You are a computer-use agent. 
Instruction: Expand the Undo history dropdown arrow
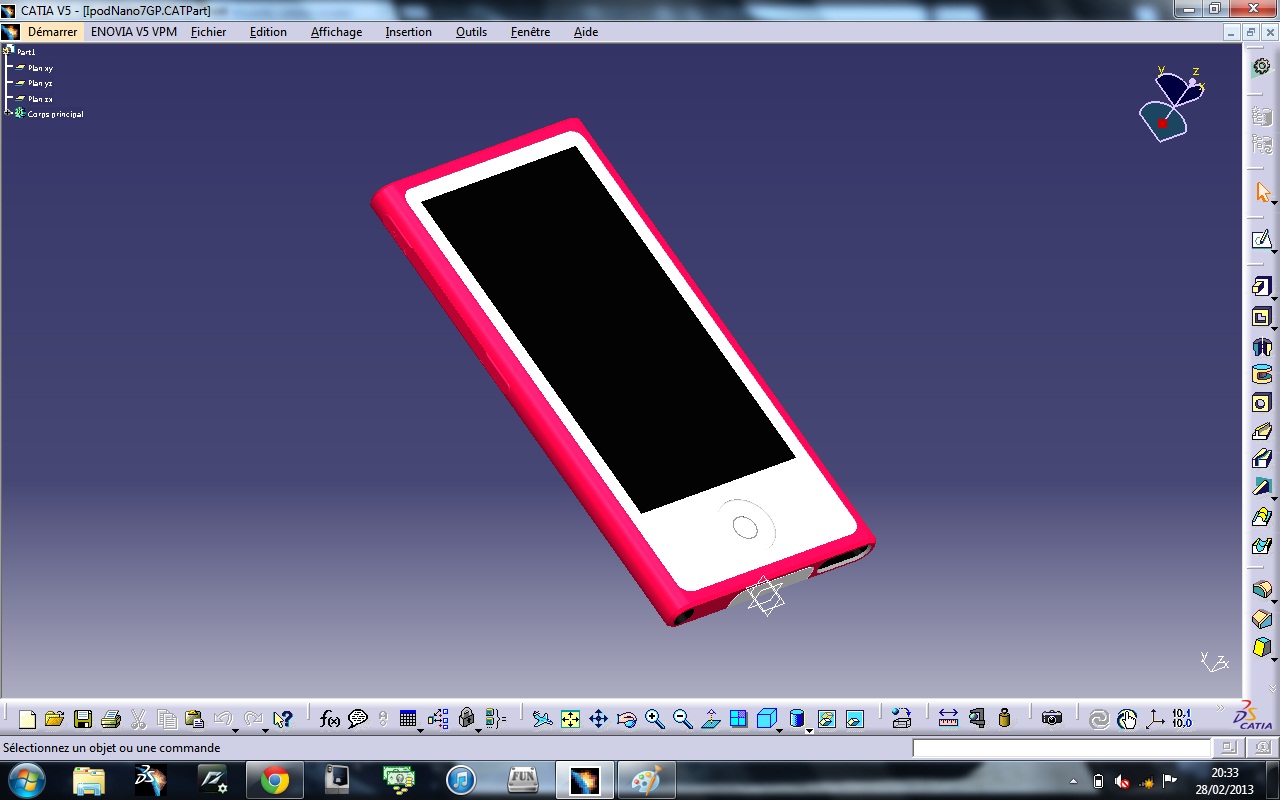pyautogui.click(x=237, y=729)
